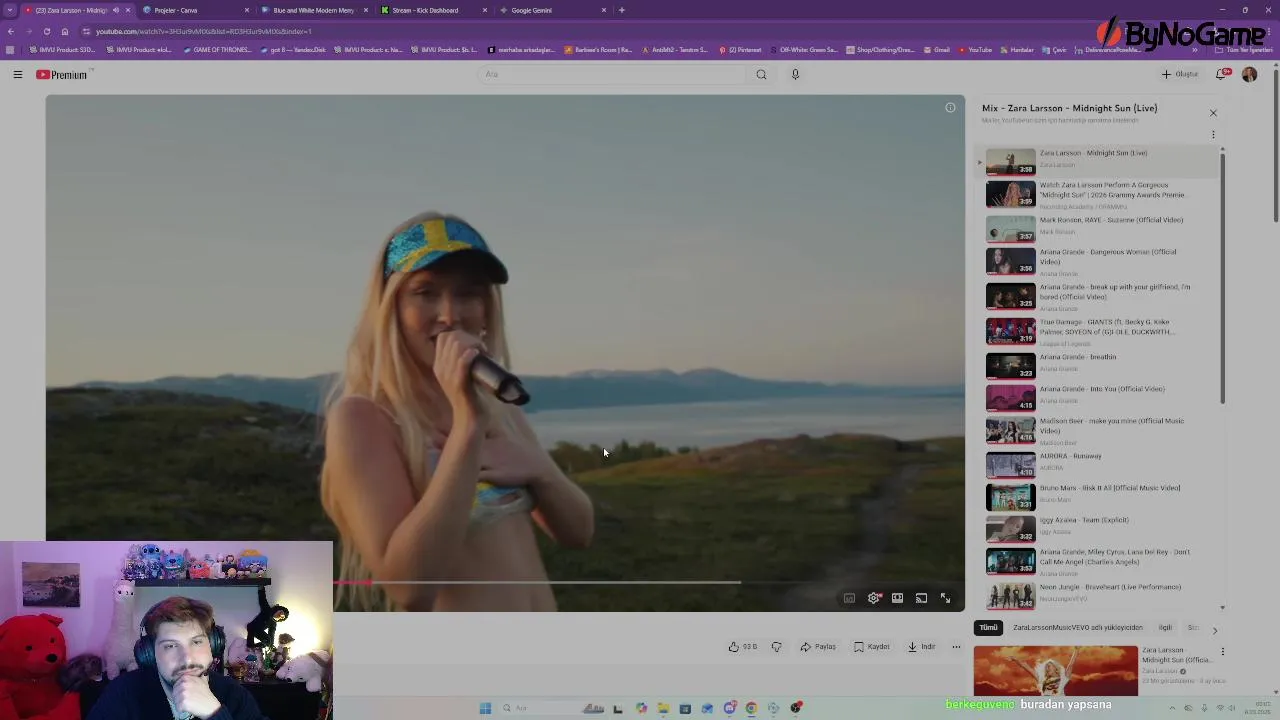Toggle subtitles in the video player

849,598
